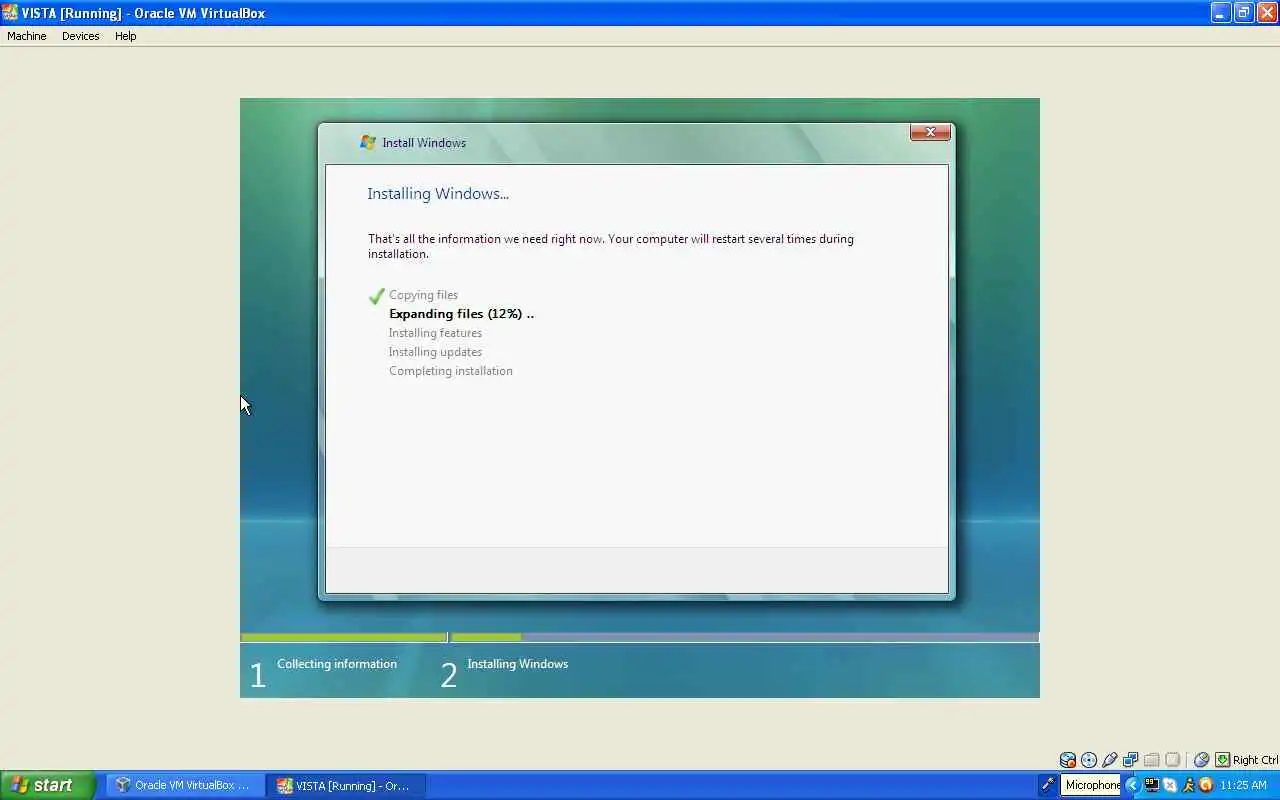Open the Windows XP Start menu

point(47,785)
